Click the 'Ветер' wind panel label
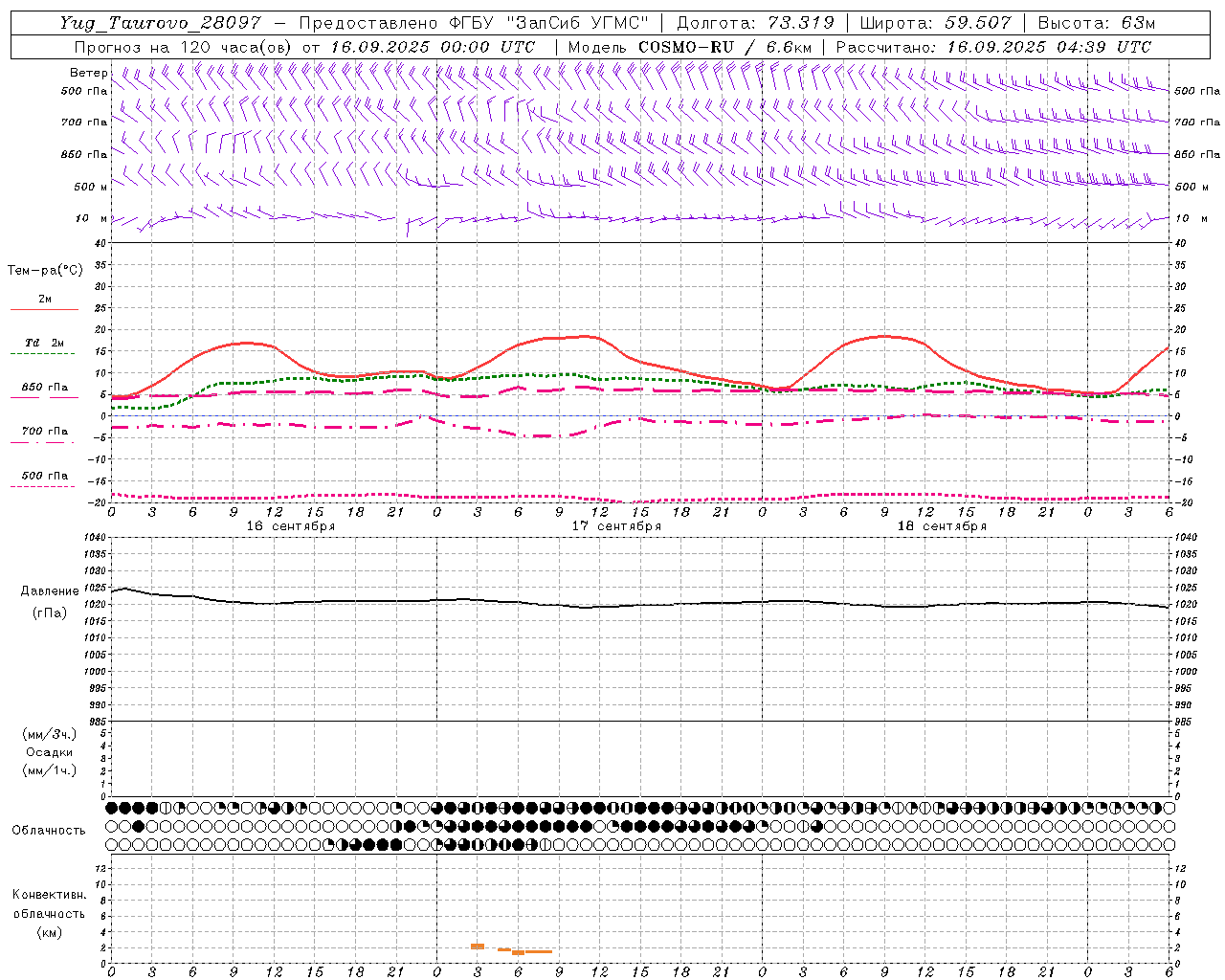1225x980 pixels. tap(89, 73)
